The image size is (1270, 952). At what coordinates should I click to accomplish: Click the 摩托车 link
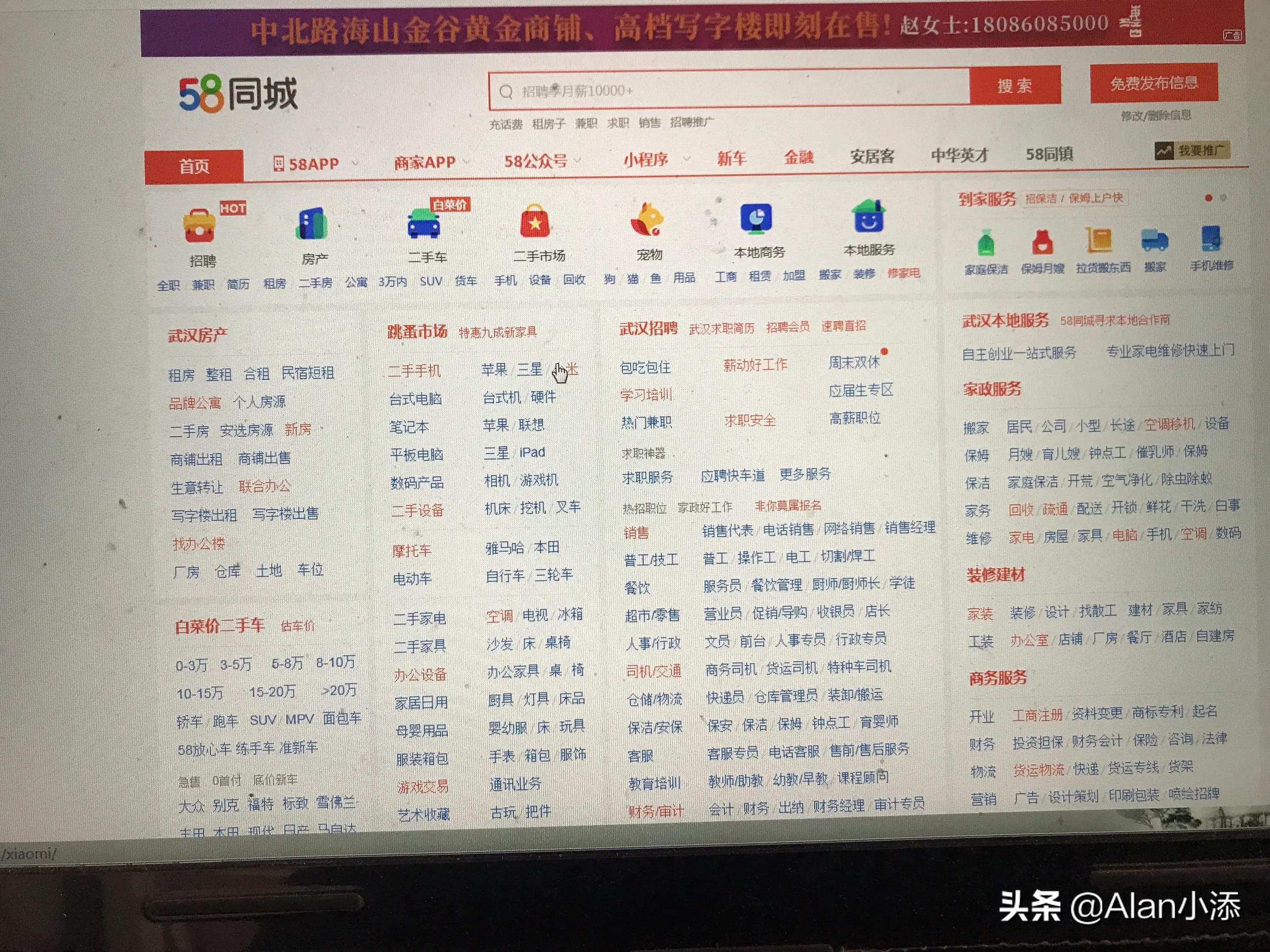point(411,551)
